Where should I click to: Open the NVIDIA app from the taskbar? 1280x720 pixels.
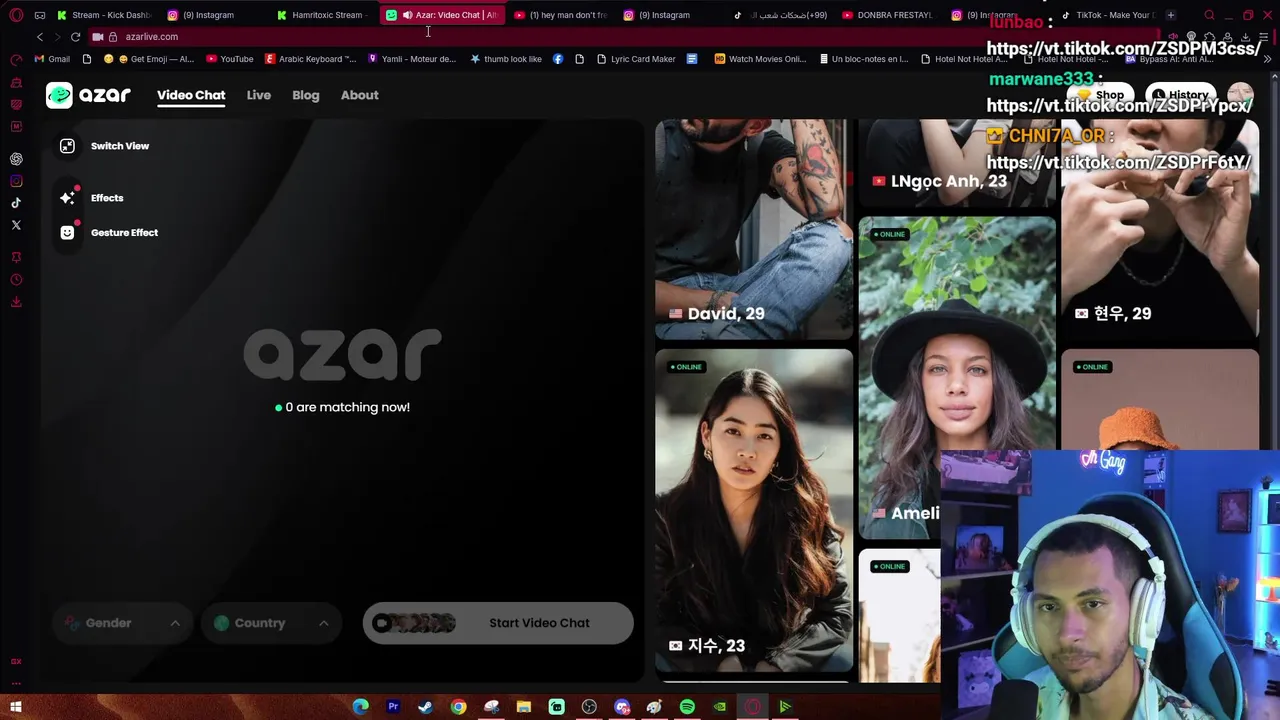(x=720, y=707)
